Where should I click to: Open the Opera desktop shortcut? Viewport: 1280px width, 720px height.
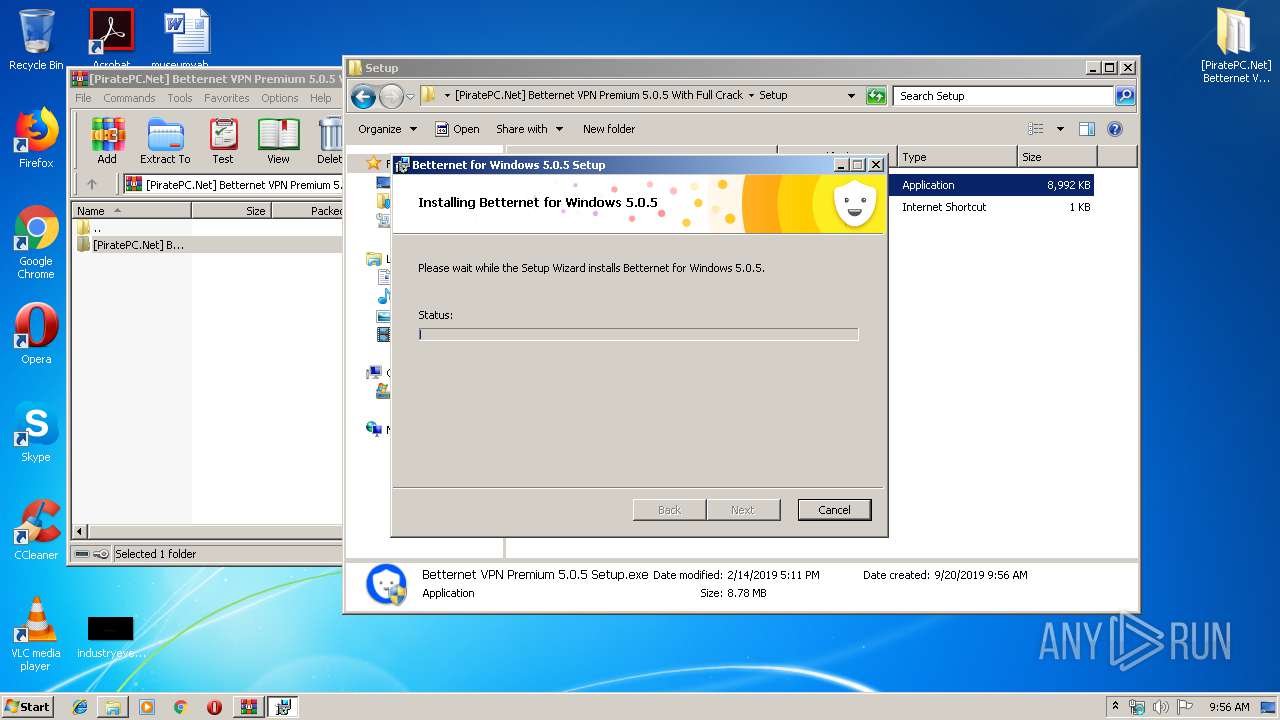36,334
